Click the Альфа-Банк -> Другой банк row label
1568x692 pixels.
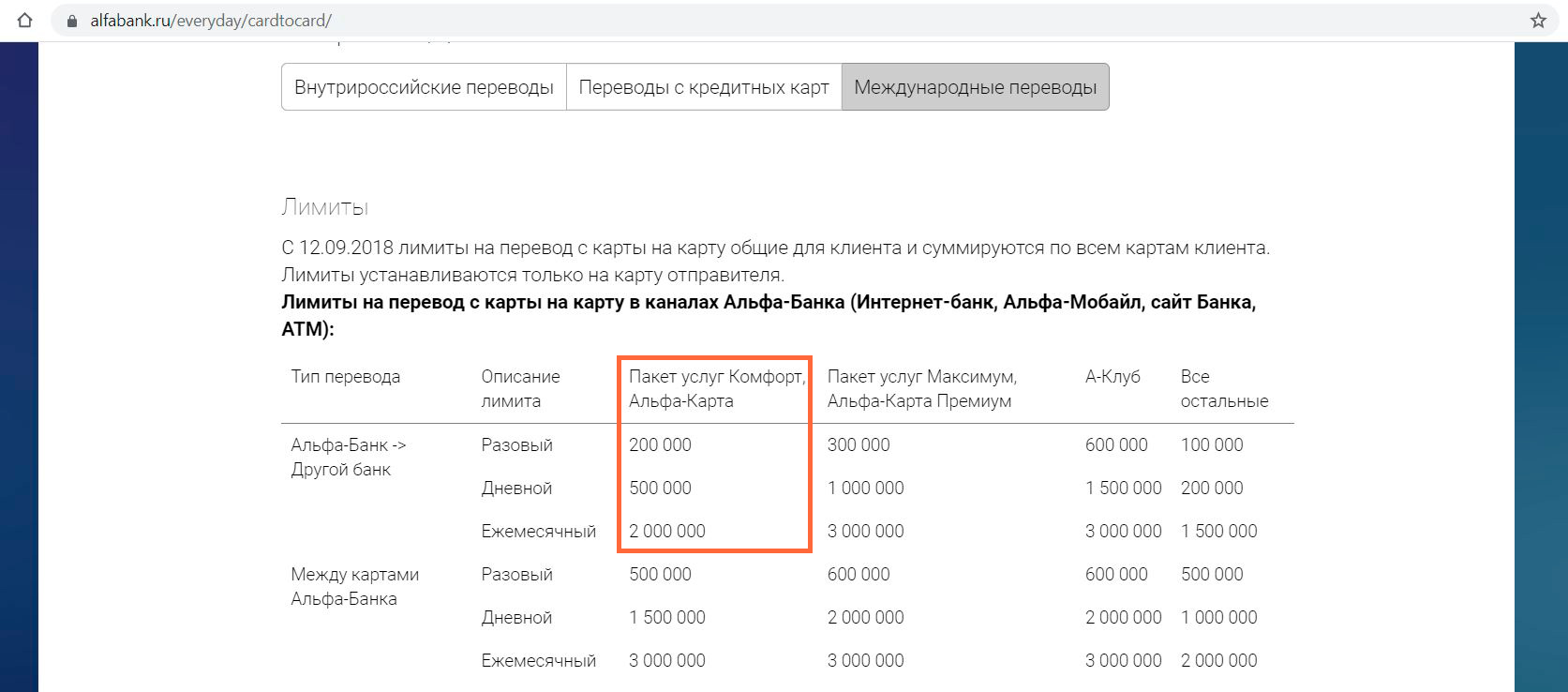[349, 457]
